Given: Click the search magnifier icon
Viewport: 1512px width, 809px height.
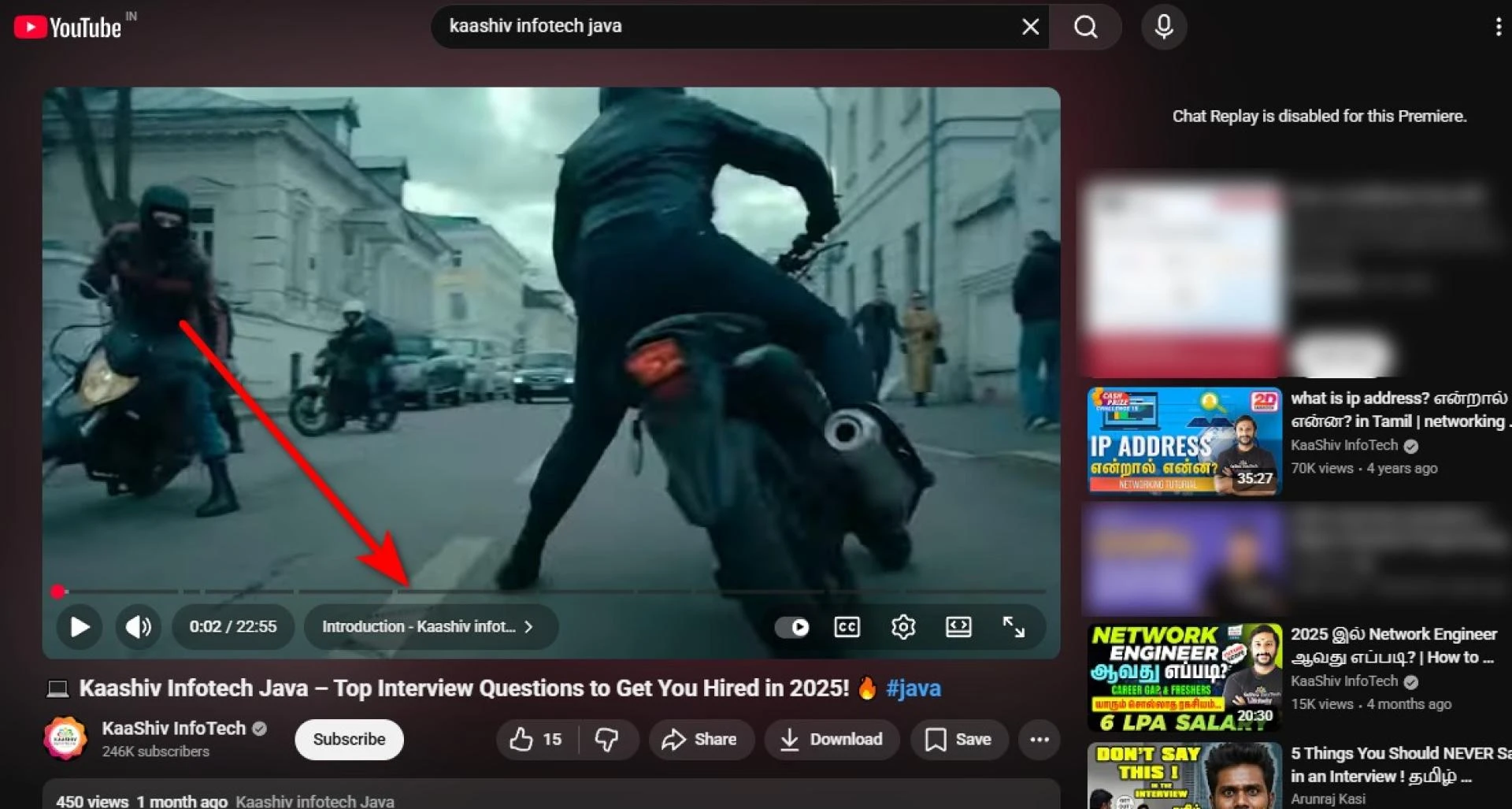Looking at the screenshot, I should 1085,27.
